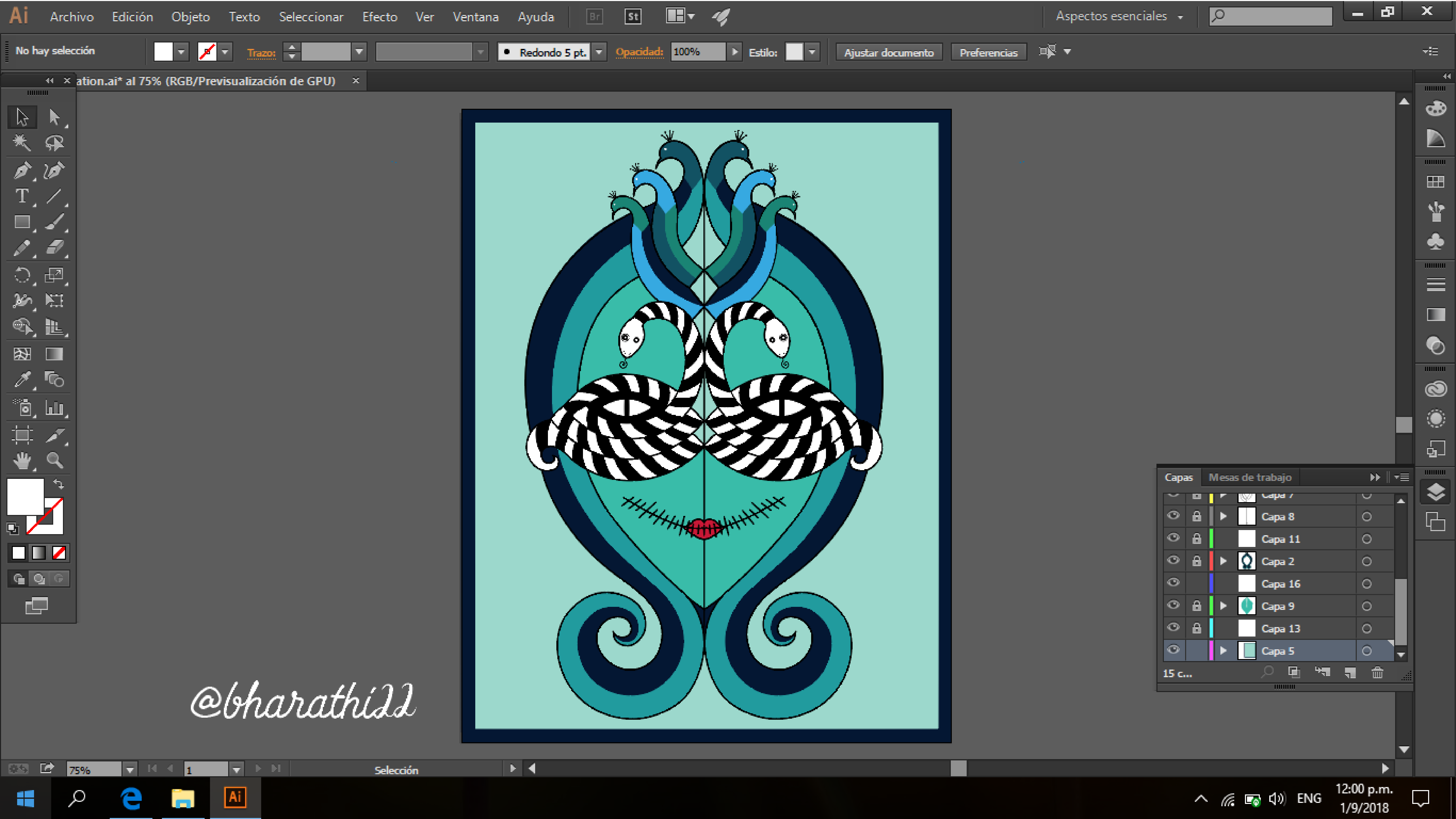
Task: Select the Mesh tool
Action: [22, 354]
